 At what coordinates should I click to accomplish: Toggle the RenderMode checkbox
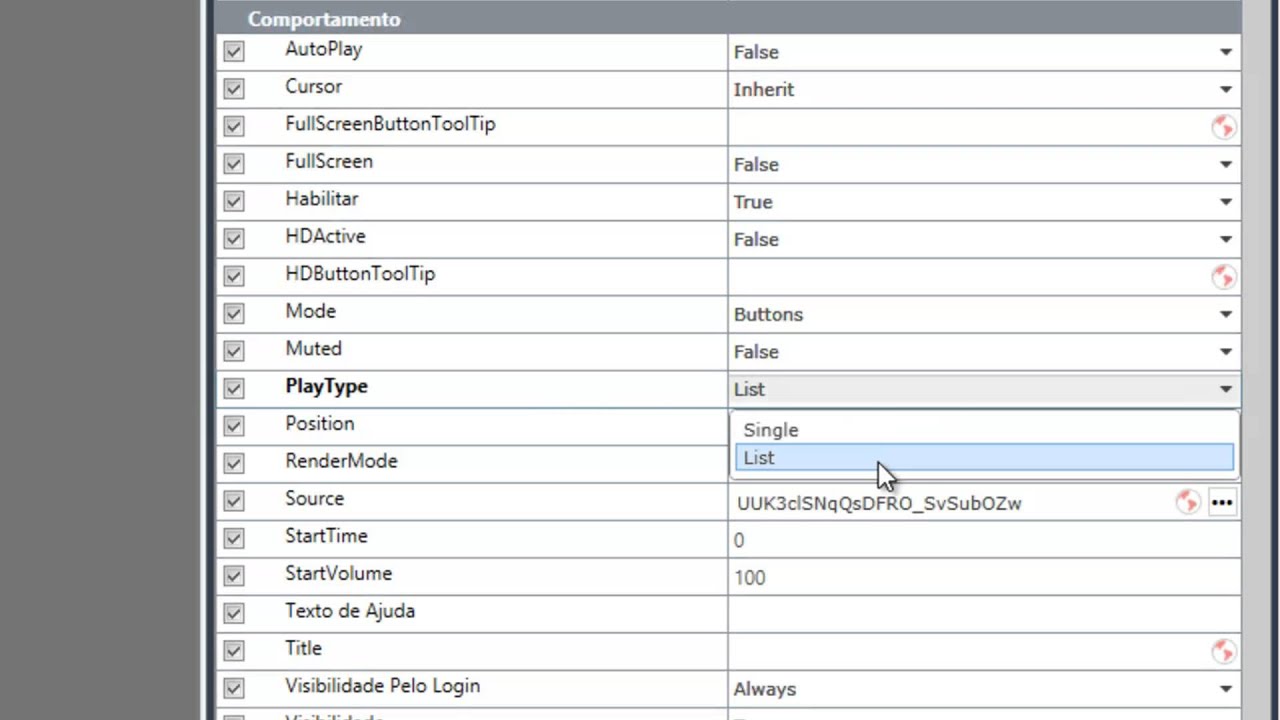(x=234, y=464)
